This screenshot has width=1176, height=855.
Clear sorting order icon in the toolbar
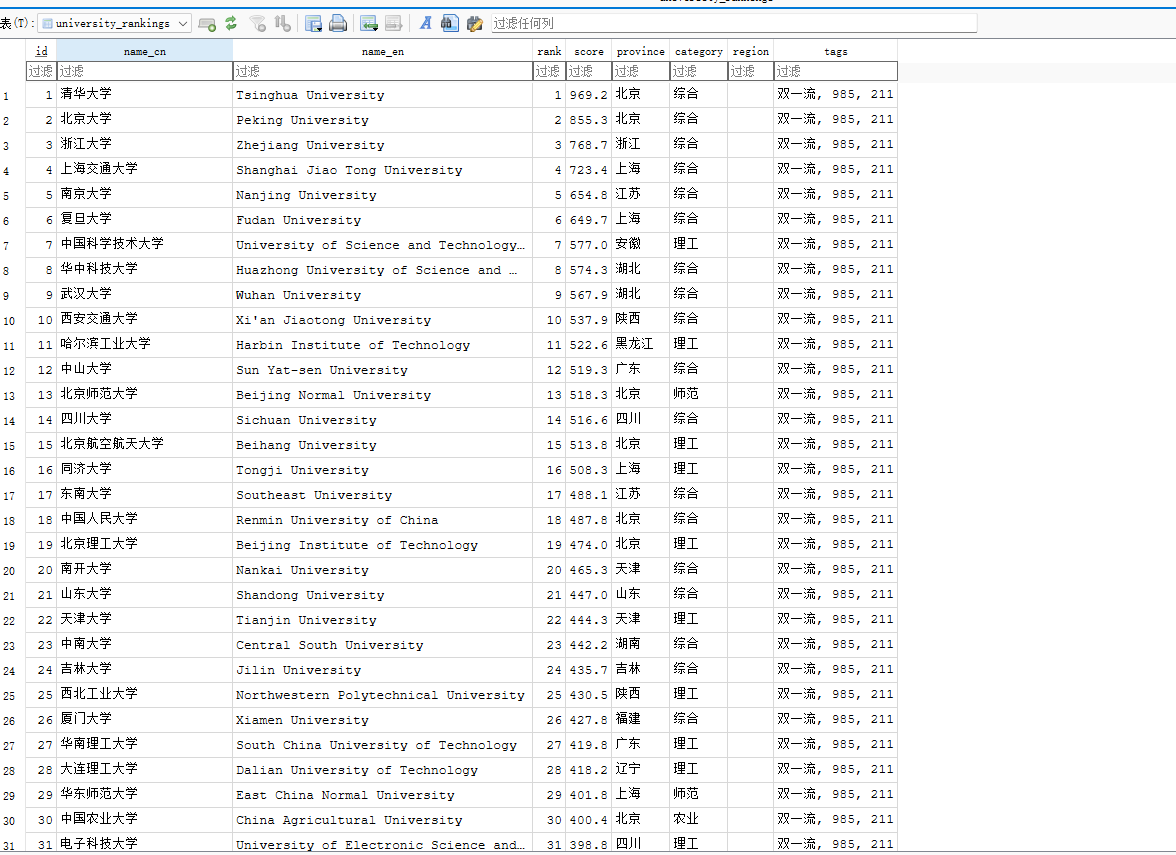283,23
